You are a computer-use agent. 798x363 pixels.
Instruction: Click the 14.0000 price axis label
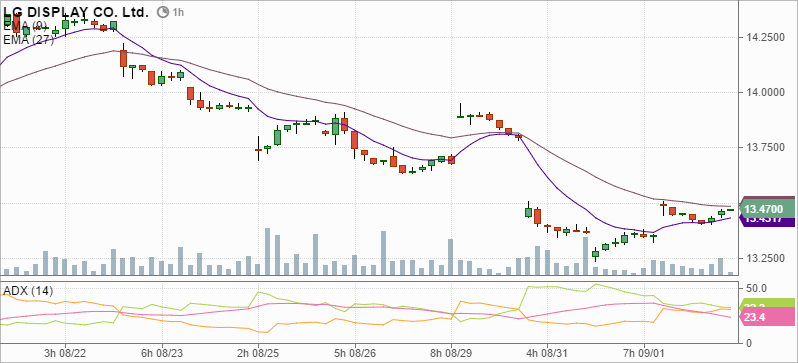pos(765,92)
